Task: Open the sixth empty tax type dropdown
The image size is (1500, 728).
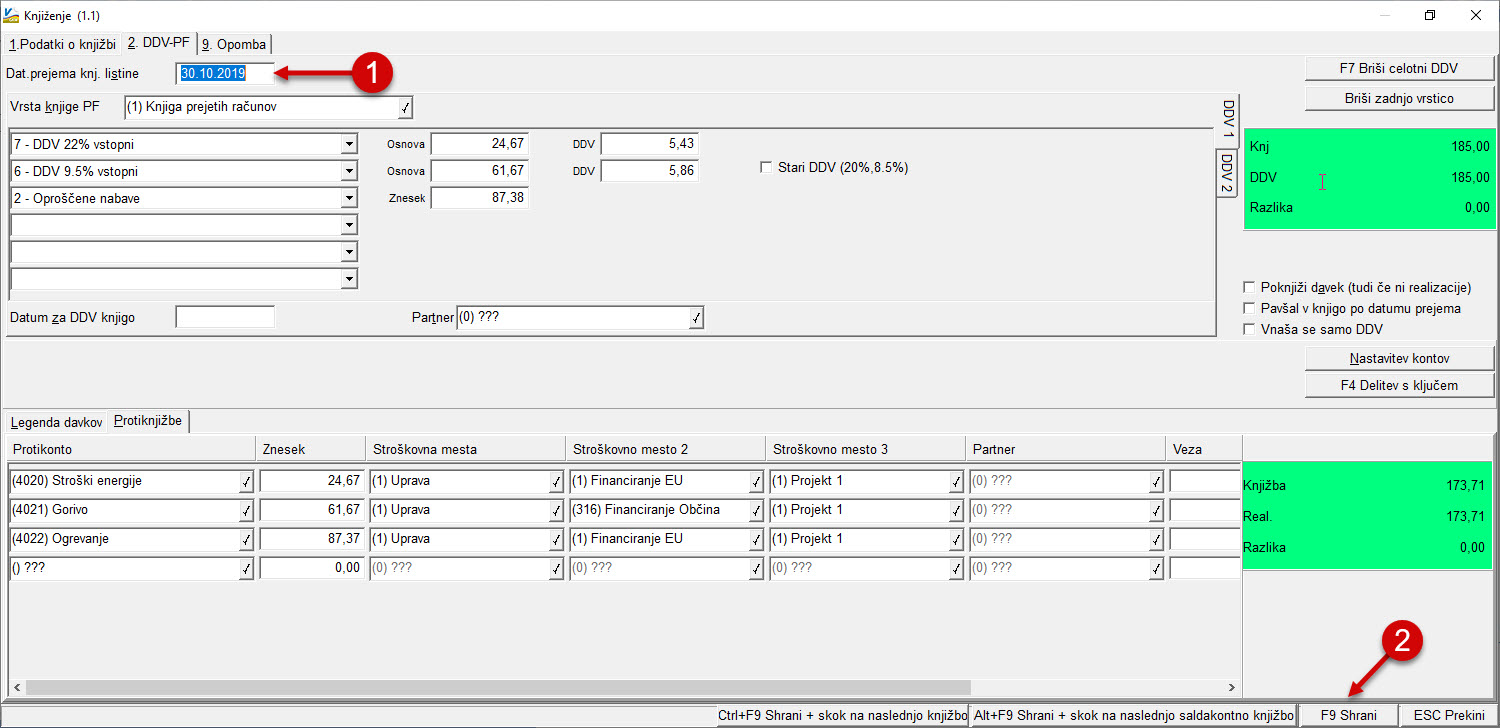Action: click(x=348, y=279)
